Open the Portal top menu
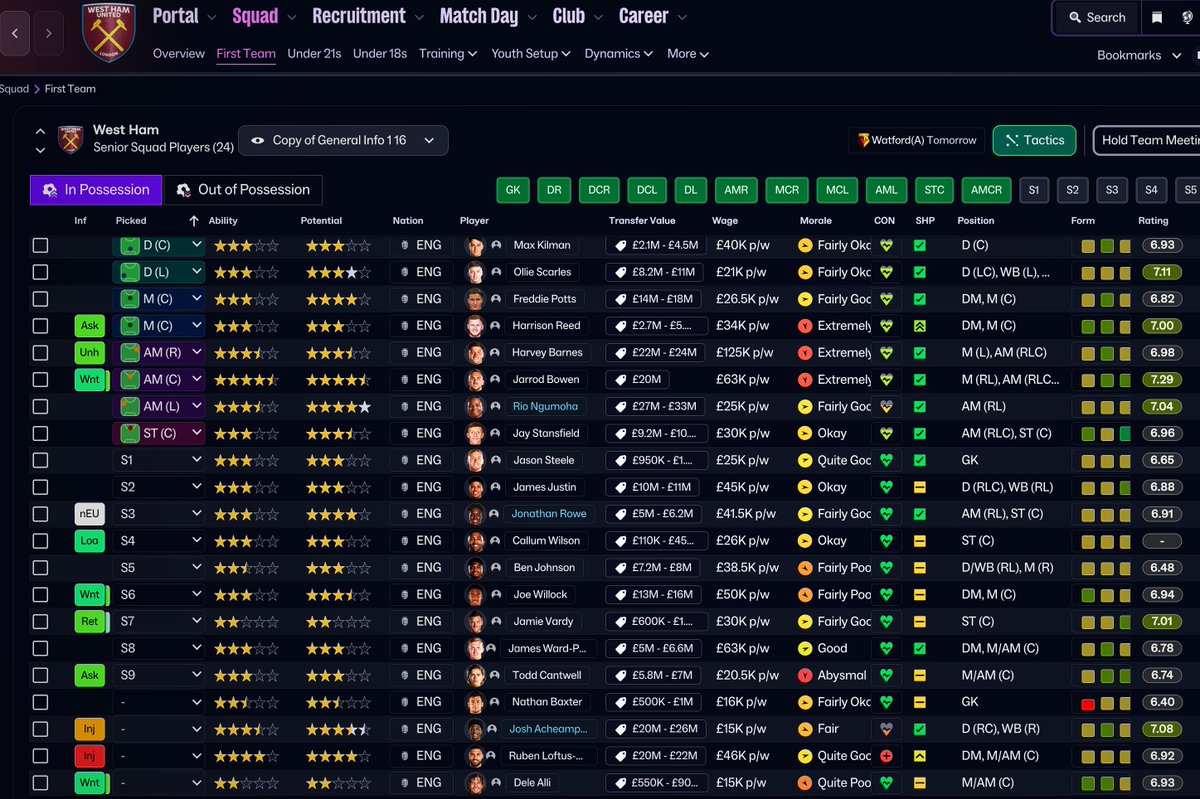The width and height of the screenshot is (1200, 799). point(185,16)
